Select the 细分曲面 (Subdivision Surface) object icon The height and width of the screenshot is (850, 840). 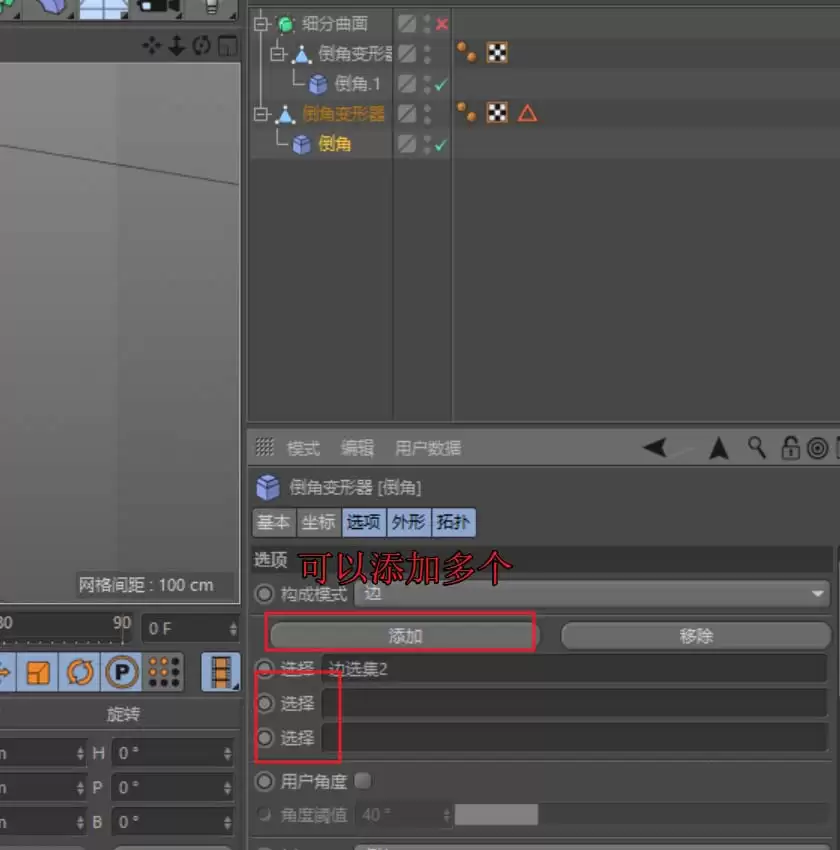pyautogui.click(x=285, y=24)
